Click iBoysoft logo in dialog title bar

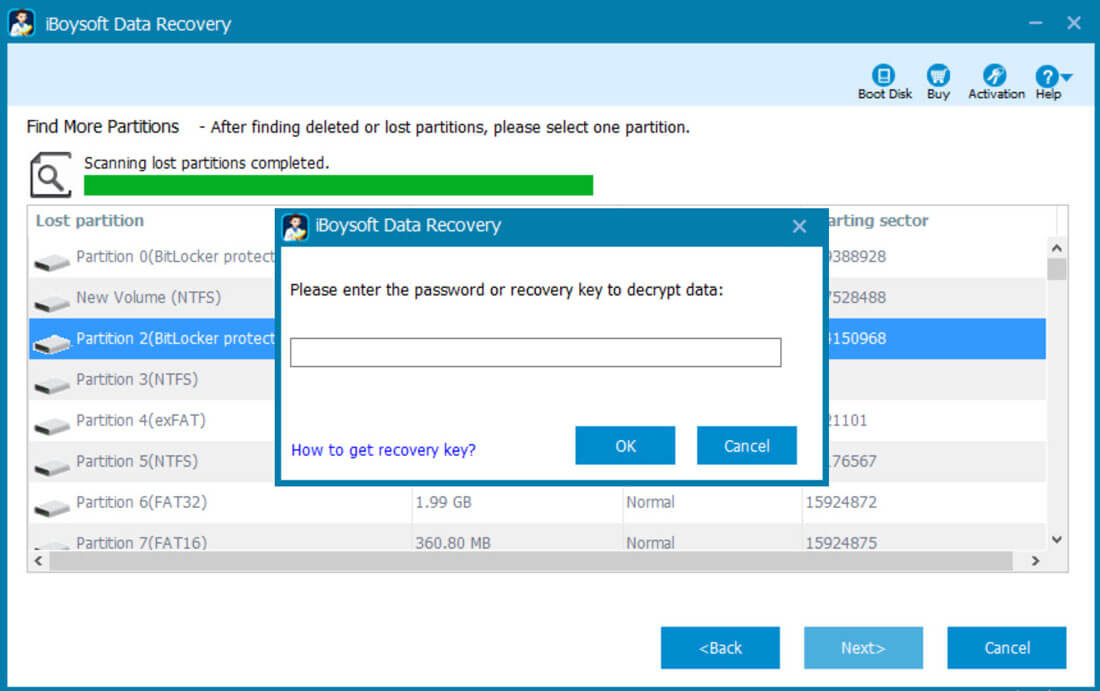coord(295,227)
